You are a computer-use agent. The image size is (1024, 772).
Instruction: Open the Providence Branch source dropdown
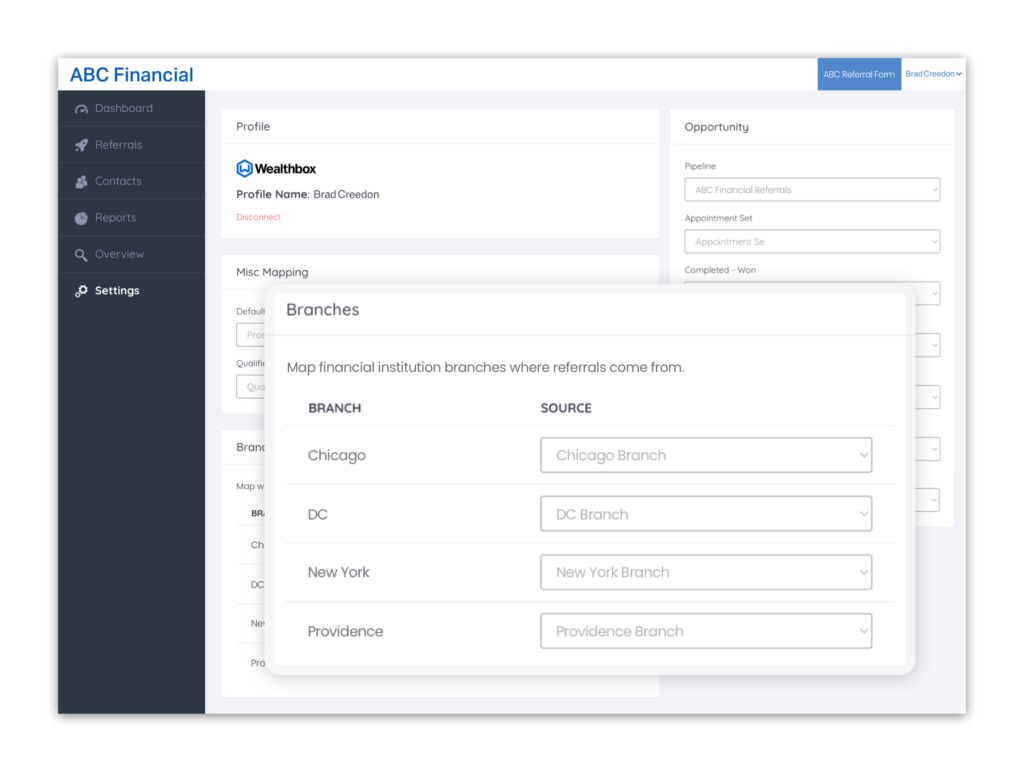click(705, 631)
